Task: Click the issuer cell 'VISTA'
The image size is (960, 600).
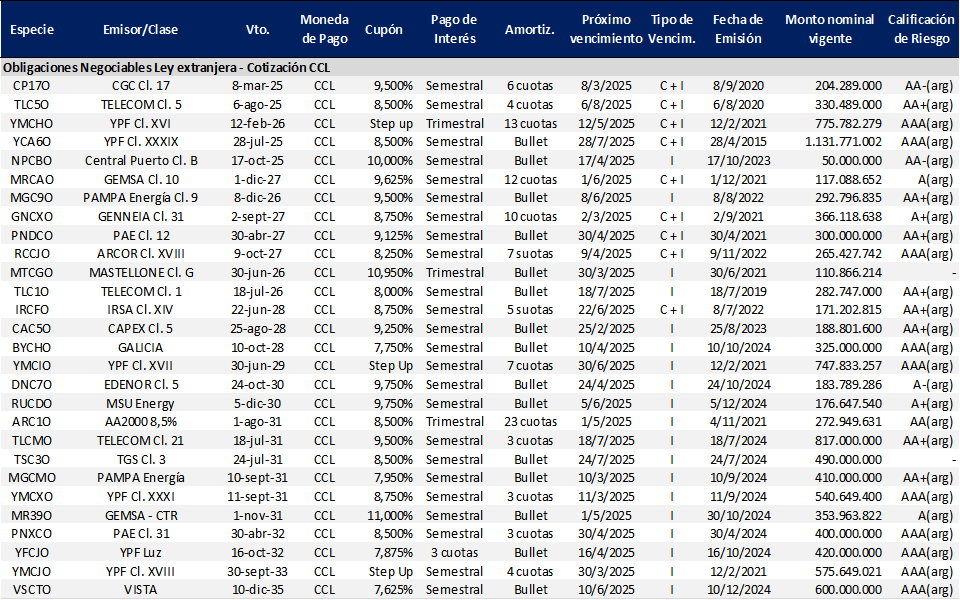Action: (141, 590)
